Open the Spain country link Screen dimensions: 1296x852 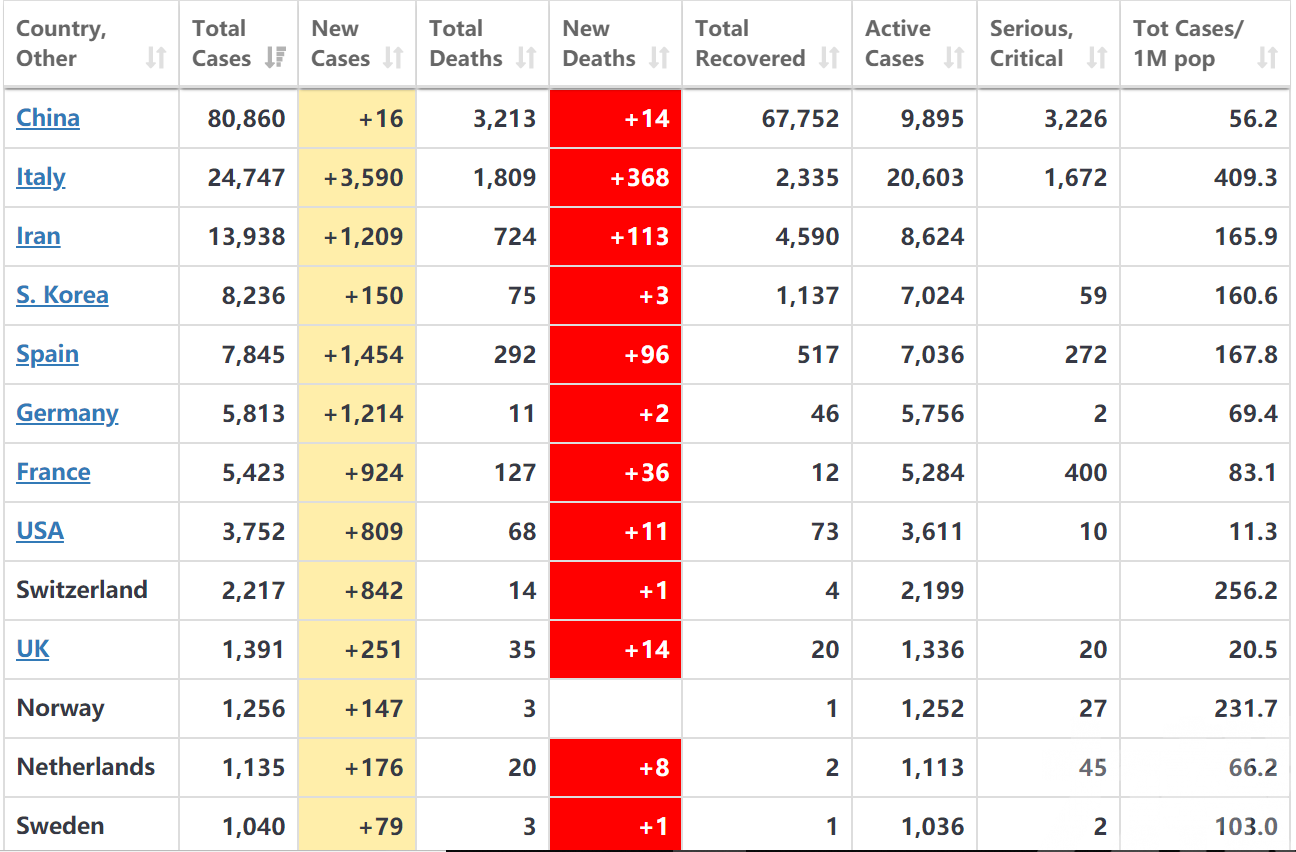pos(47,354)
